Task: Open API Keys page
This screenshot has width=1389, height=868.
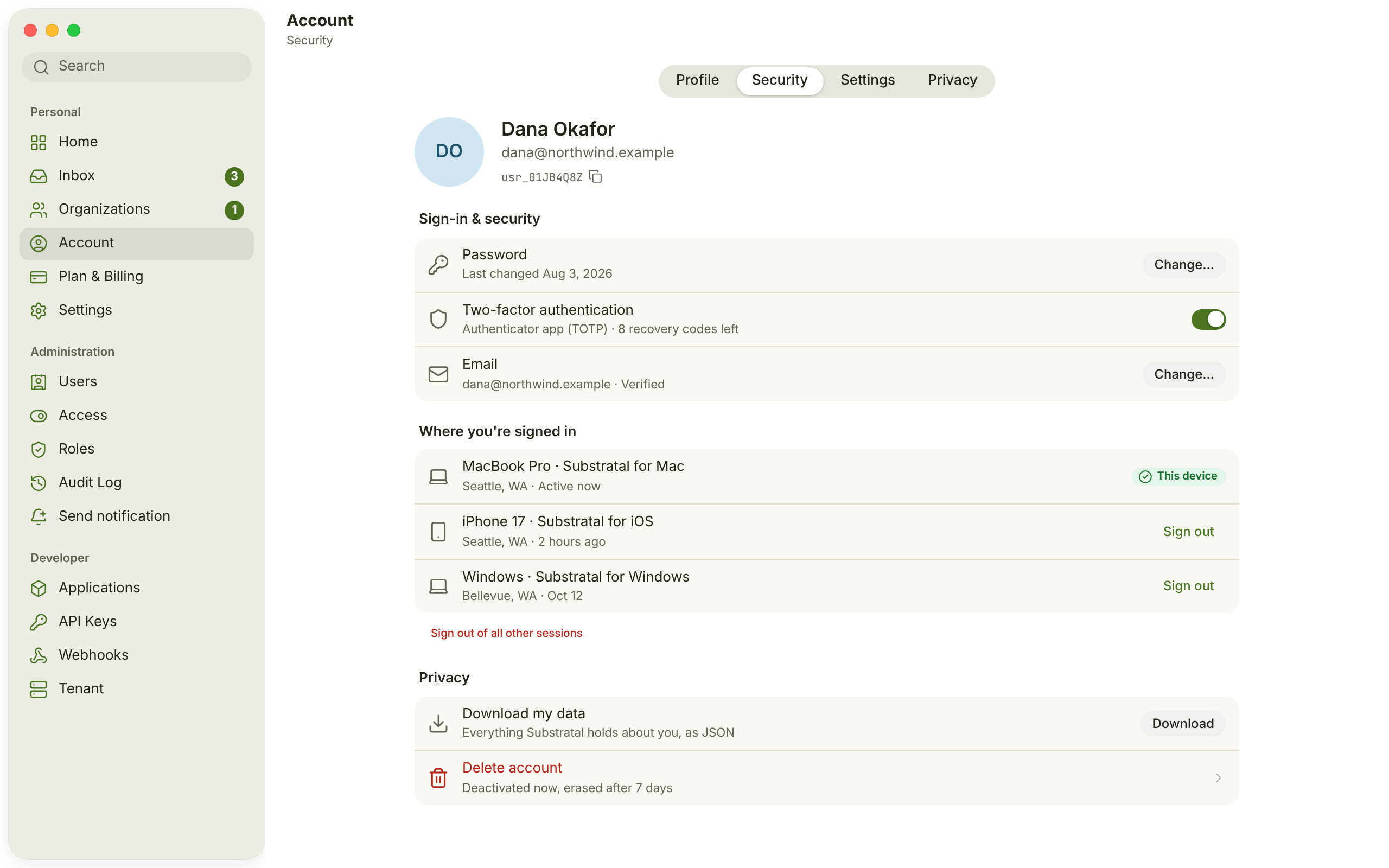Action: [137, 621]
